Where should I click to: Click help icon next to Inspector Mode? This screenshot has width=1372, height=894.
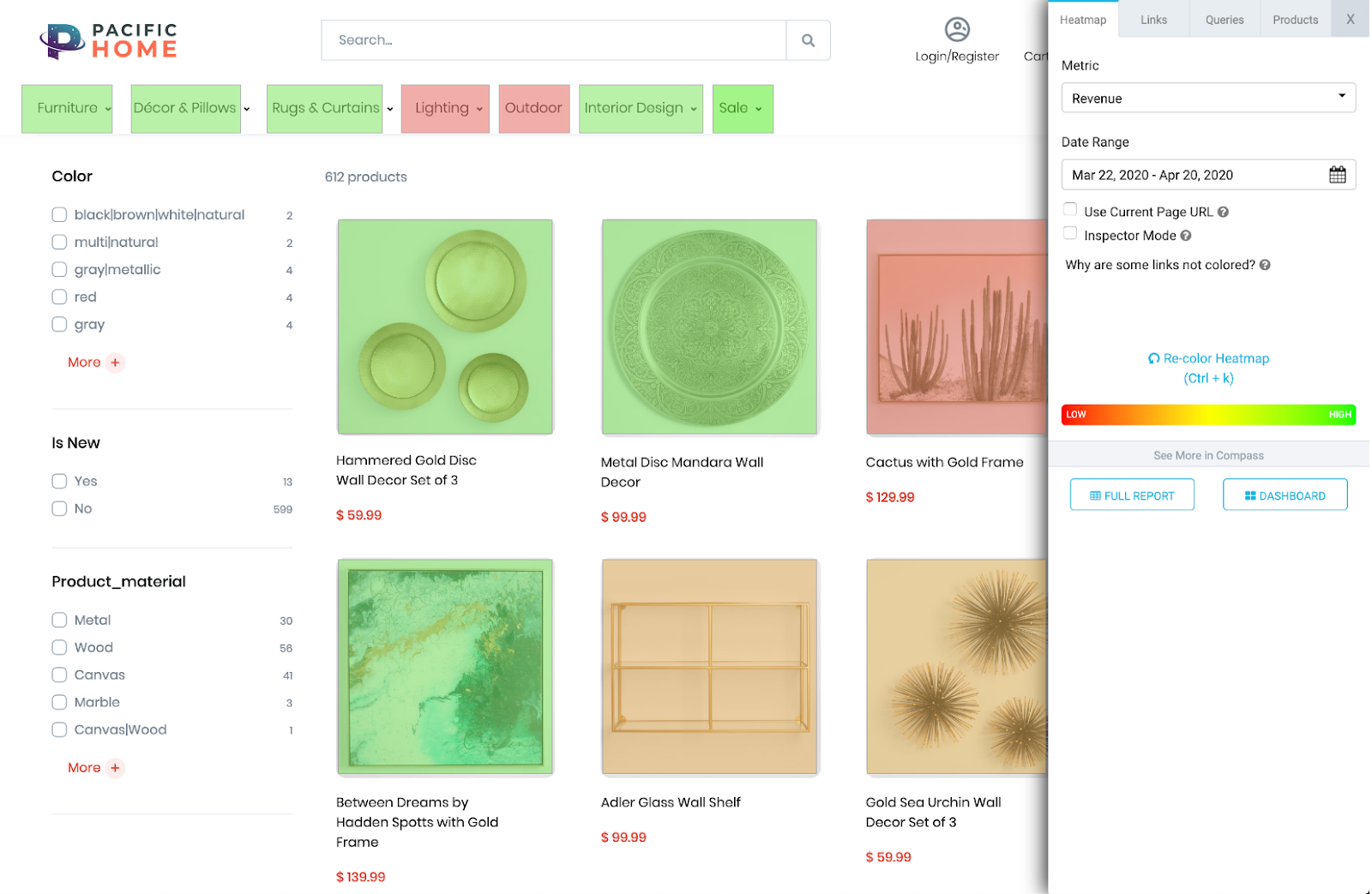click(x=1186, y=236)
